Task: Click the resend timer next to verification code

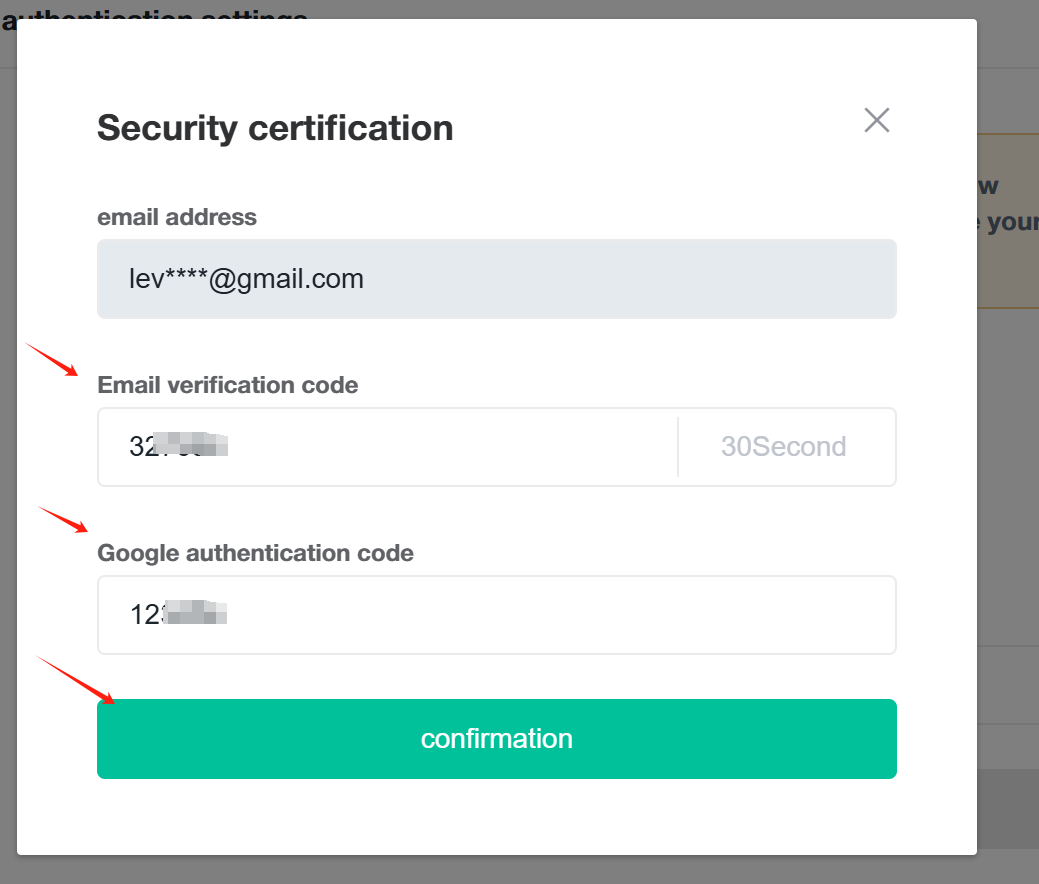Action: click(x=784, y=447)
